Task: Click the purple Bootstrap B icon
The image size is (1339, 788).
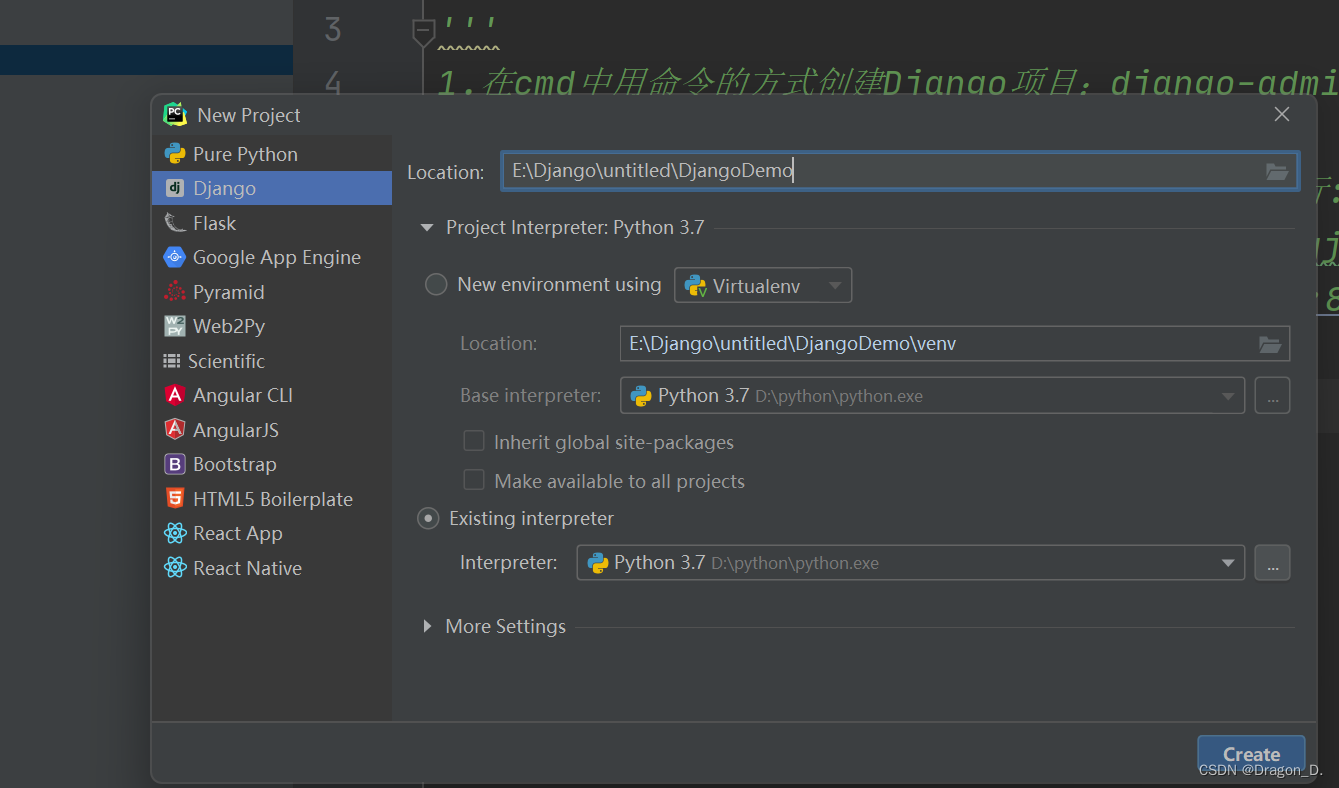Action: [x=175, y=464]
